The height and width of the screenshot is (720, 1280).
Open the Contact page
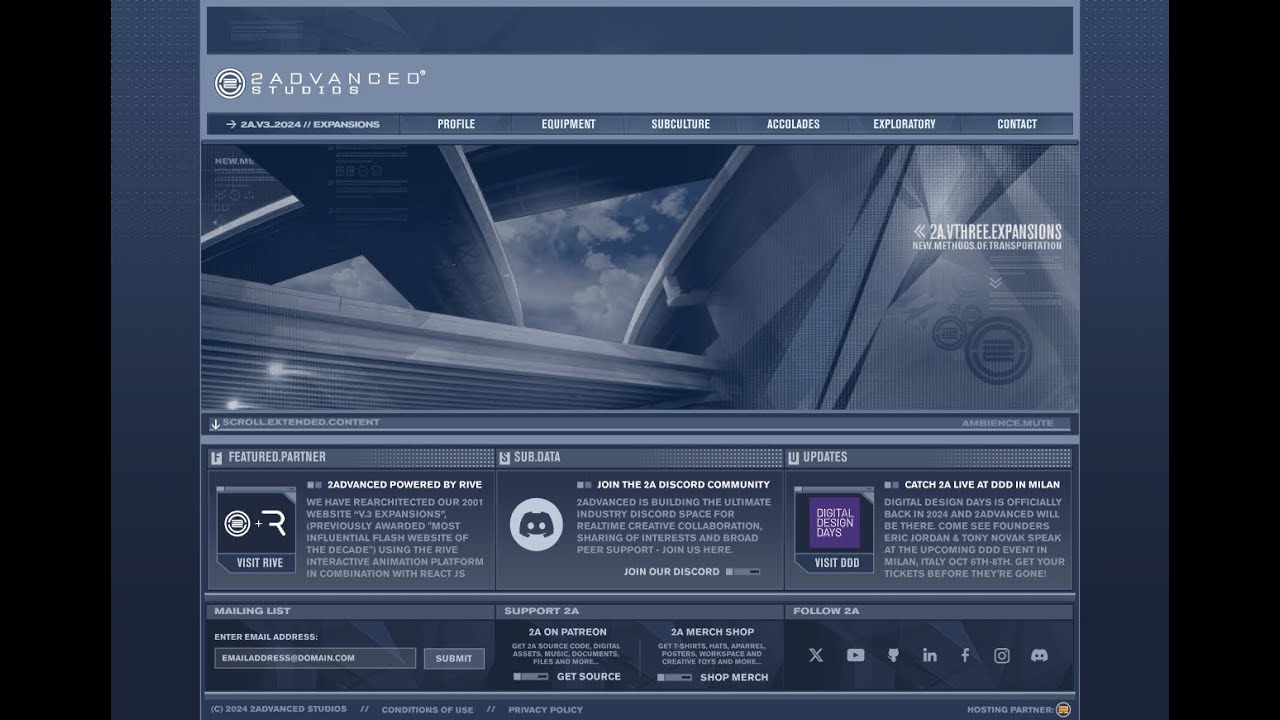click(x=1017, y=124)
